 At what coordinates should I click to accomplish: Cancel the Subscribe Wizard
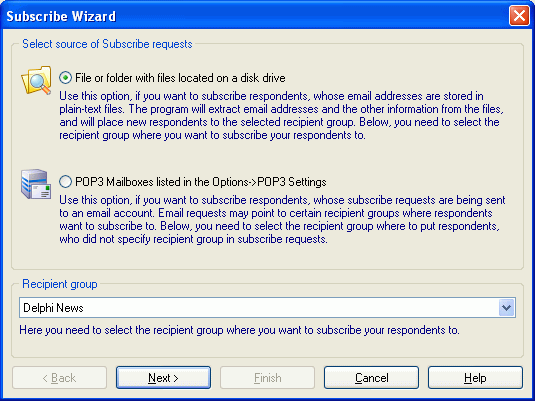coord(371,378)
